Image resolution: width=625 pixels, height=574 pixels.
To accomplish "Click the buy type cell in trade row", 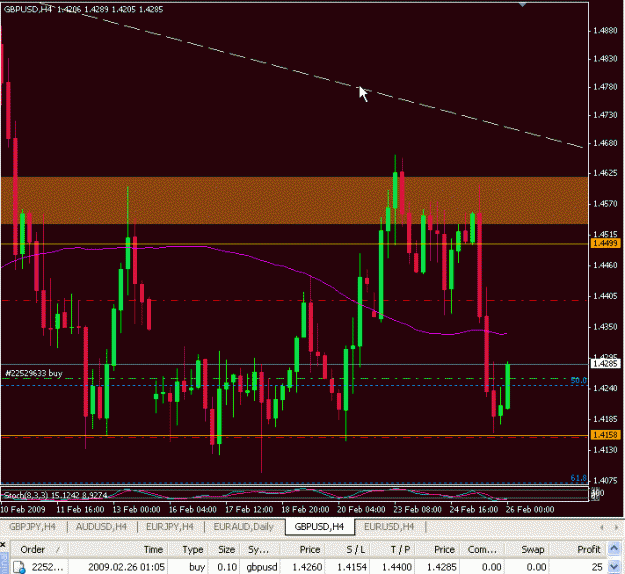I will click(x=197, y=567).
